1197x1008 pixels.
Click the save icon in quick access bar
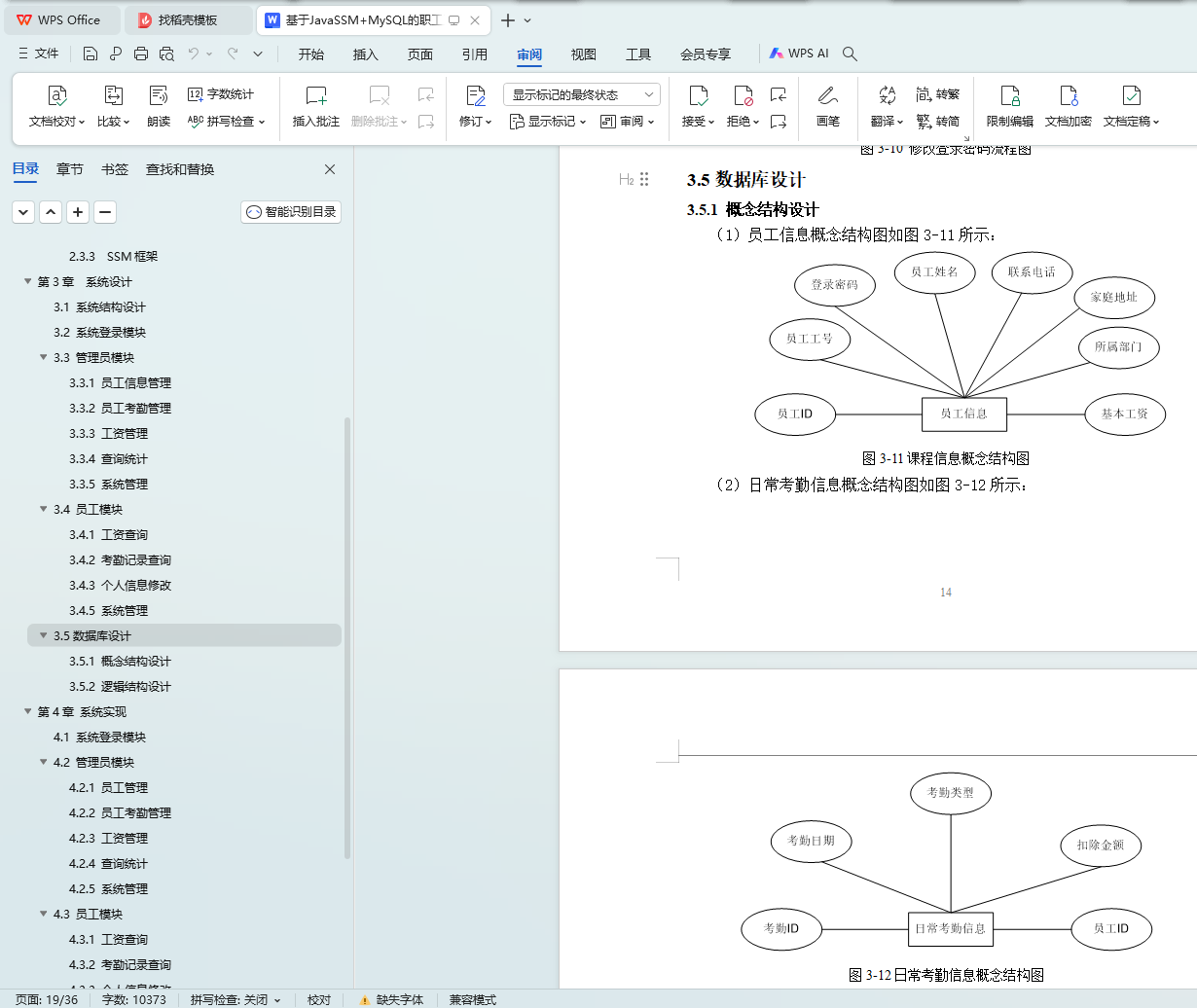click(91, 54)
